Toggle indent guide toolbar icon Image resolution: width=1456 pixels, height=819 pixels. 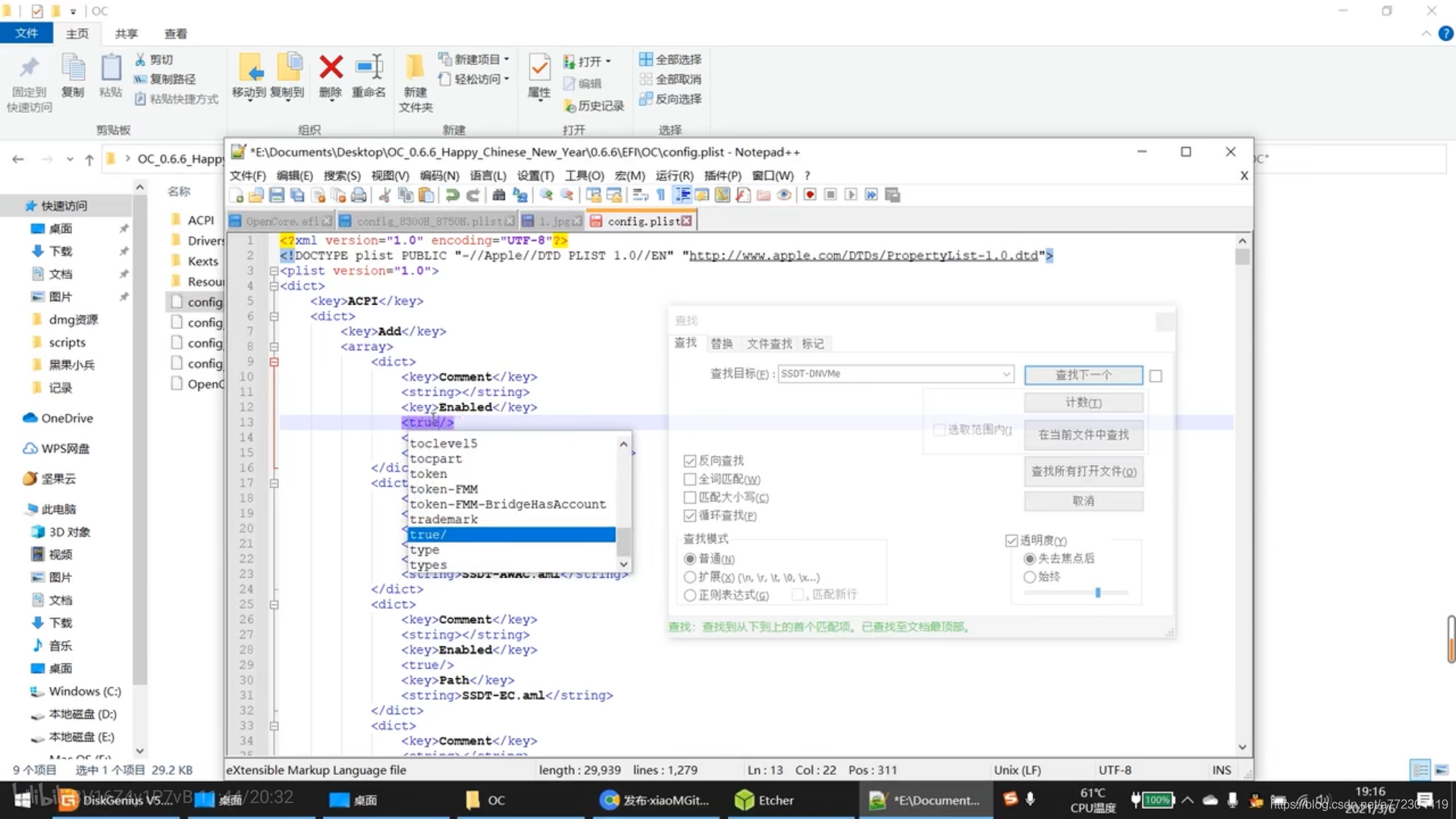(x=682, y=195)
